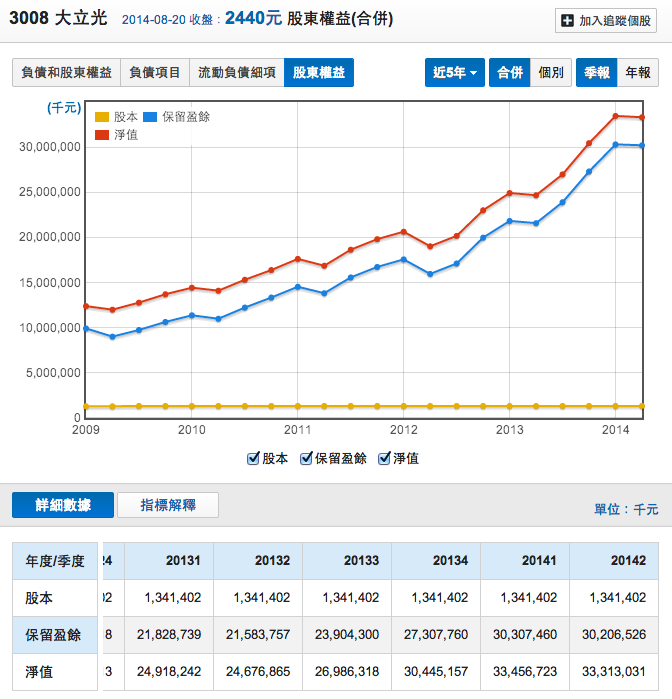Click the yellow 股本 legend swatch
672x699 pixels.
(101, 117)
